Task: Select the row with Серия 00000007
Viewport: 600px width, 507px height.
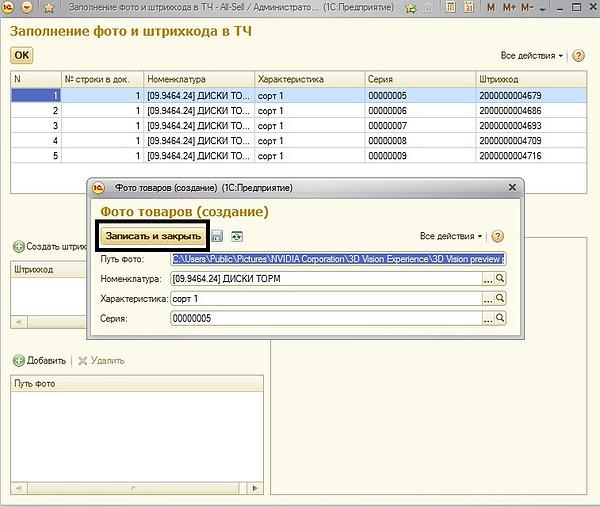Action: click(300, 126)
